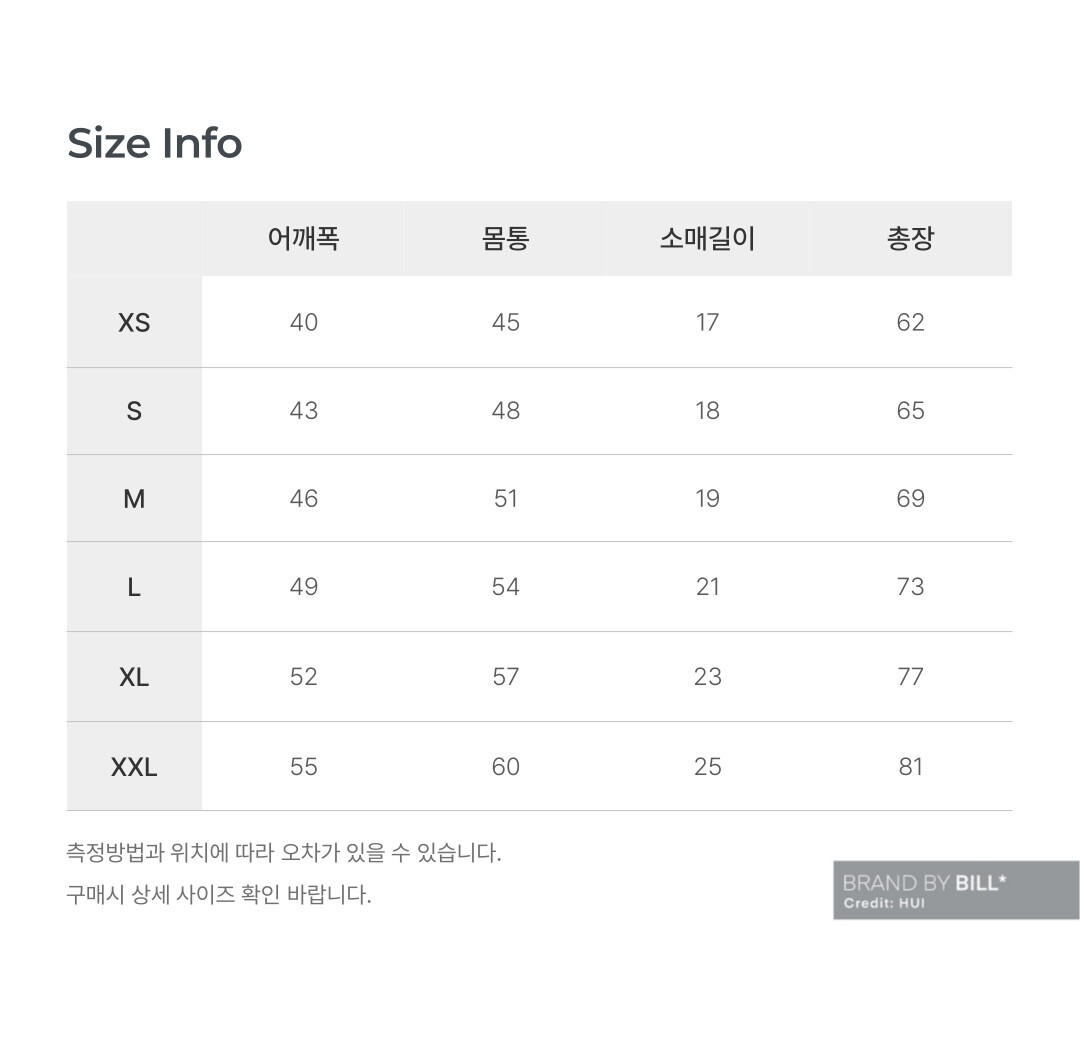Pick the XL size row label
1080x1047 pixels.
click(x=134, y=677)
